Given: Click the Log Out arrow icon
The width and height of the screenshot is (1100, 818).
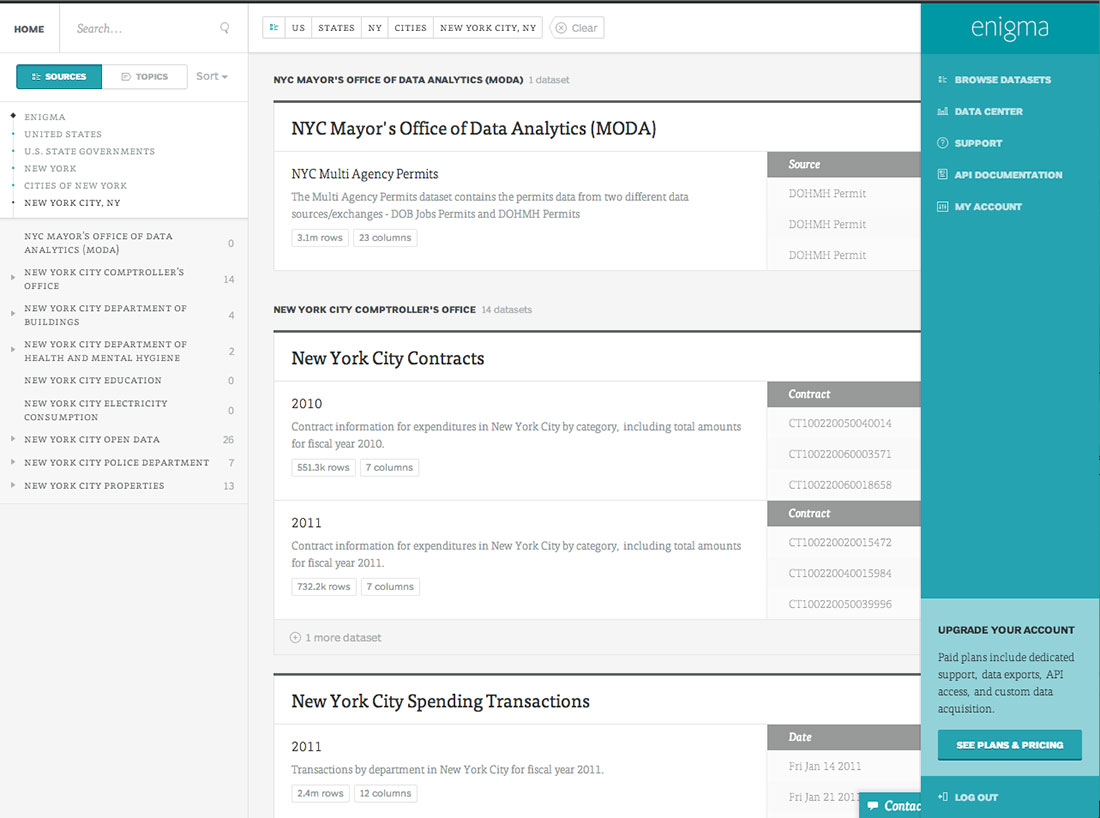Looking at the screenshot, I should click(x=943, y=797).
